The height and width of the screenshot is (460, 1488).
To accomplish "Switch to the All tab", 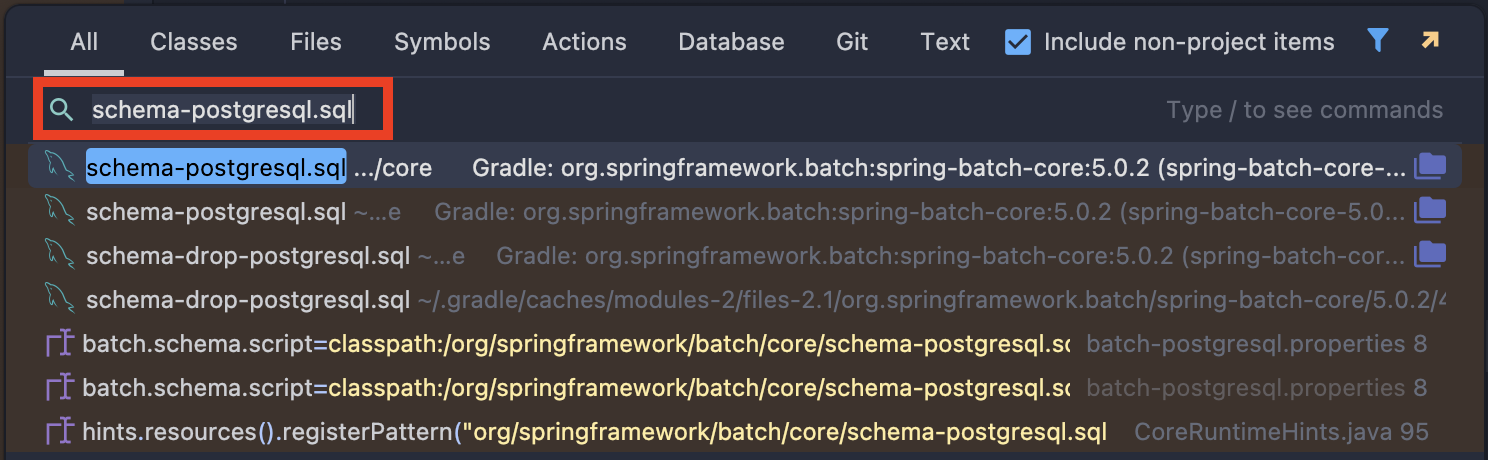I will [84, 42].
